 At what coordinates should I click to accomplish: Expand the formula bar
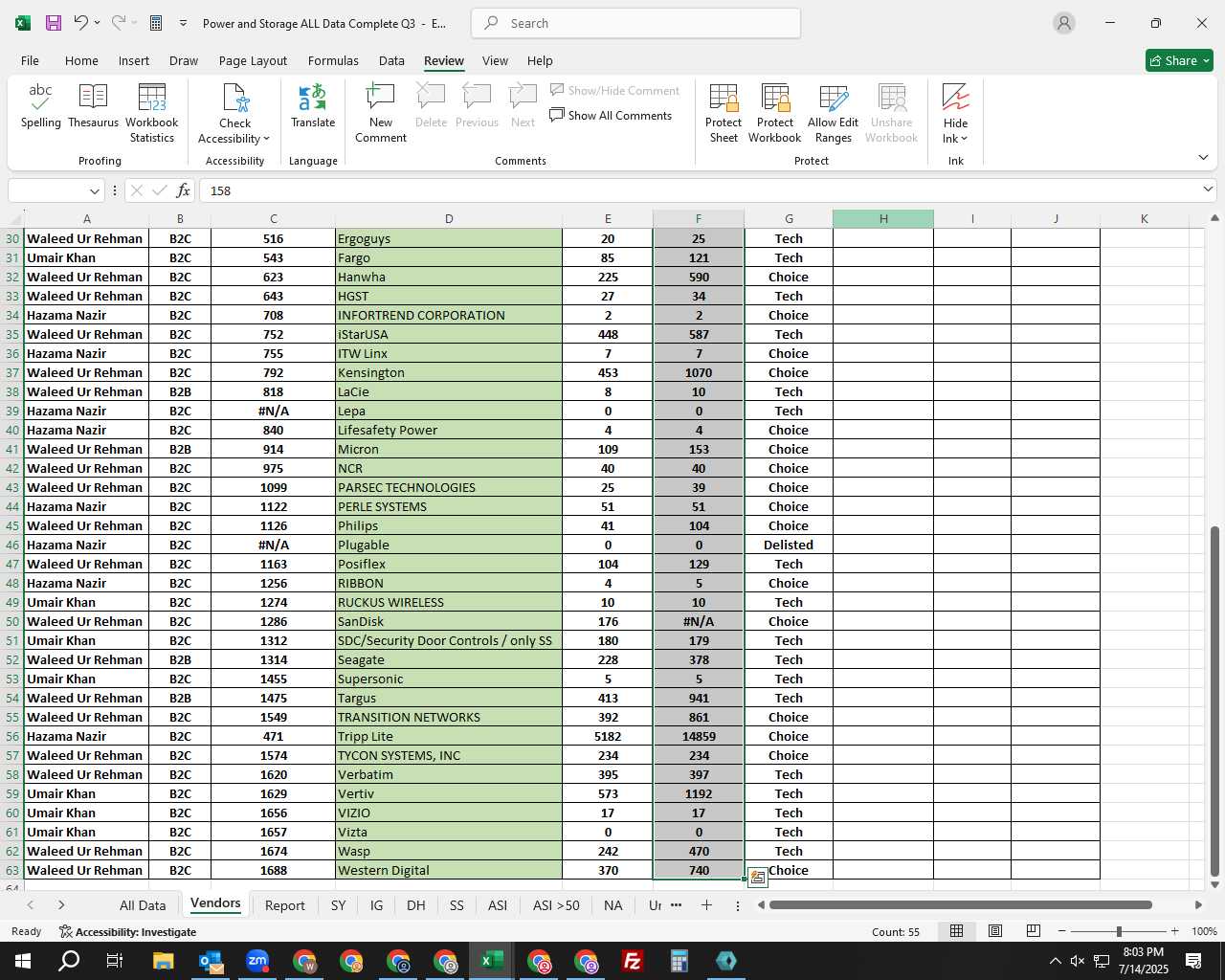(1208, 190)
